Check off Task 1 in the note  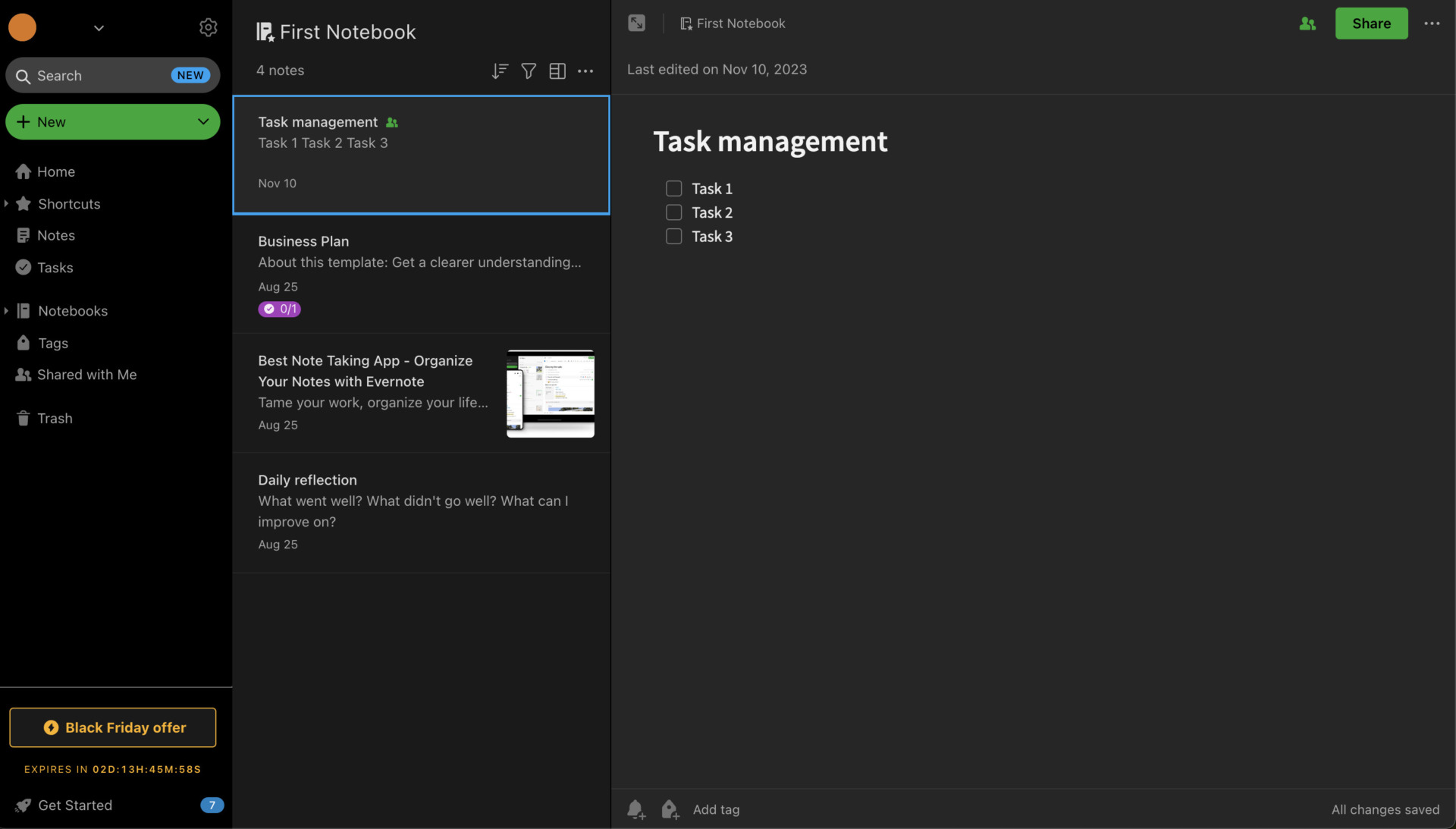tap(673, 188)
